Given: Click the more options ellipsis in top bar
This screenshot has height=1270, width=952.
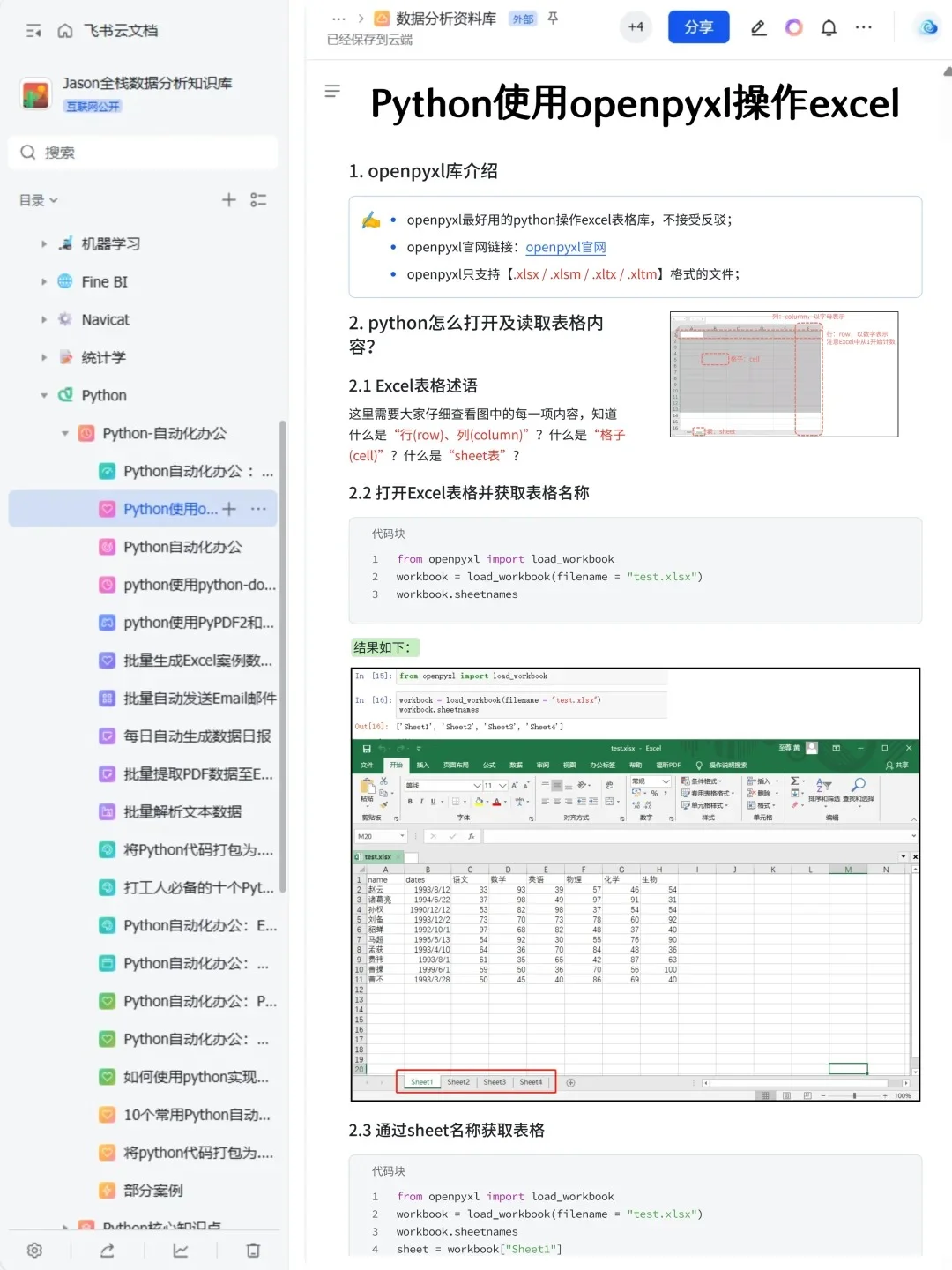Looking at the screenshot, I should click(x=863, y=27).
